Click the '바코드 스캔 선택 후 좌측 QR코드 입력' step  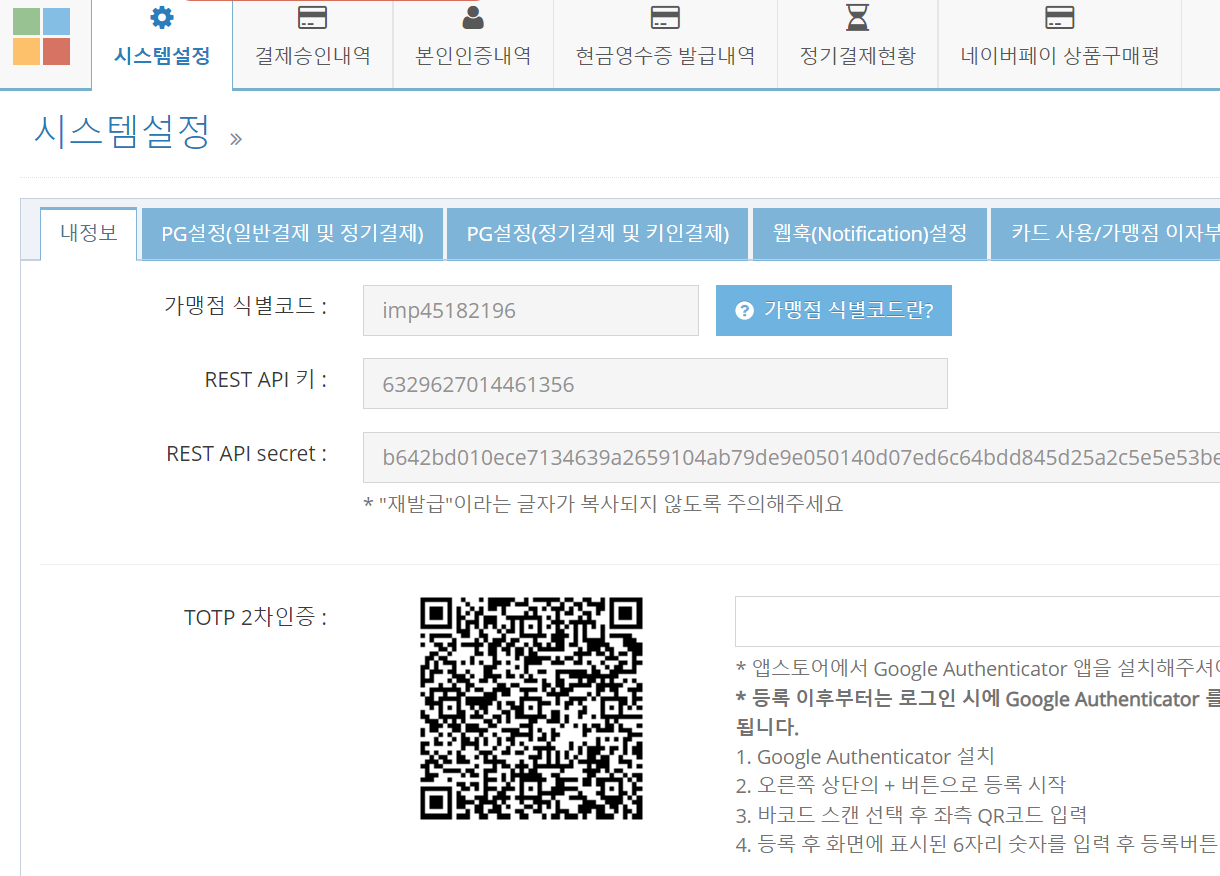point(911,815)
